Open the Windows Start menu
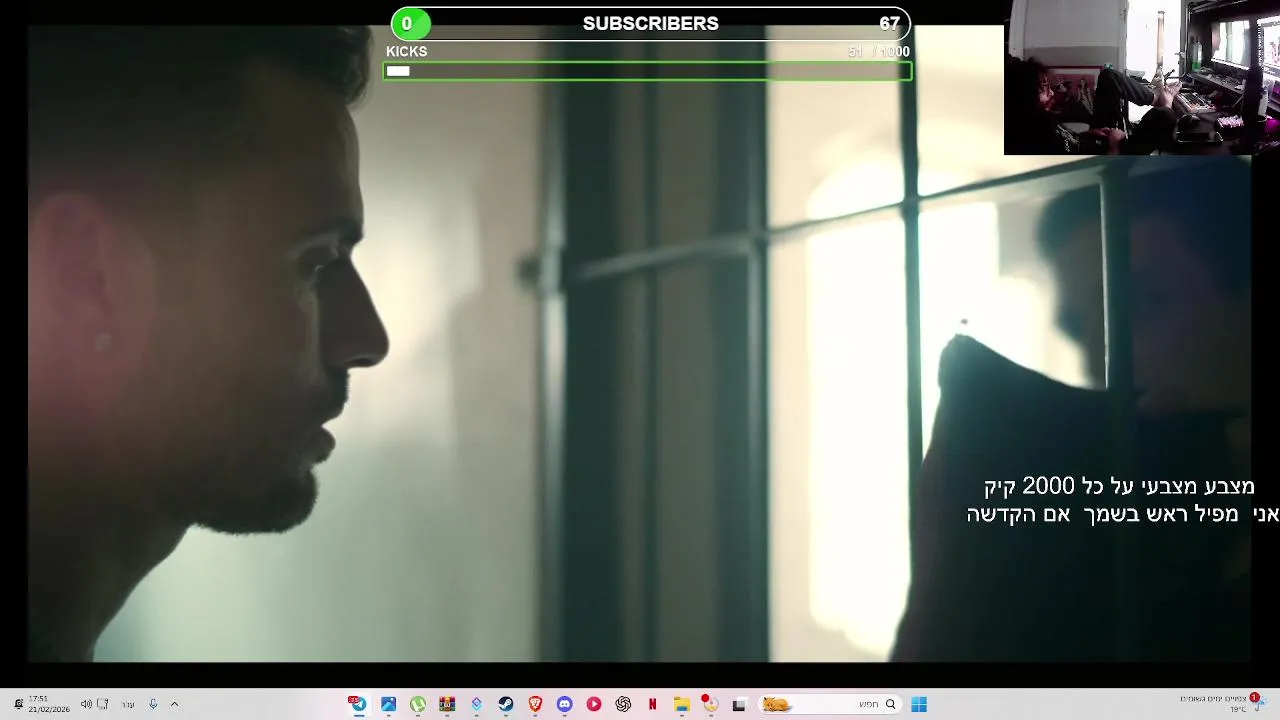Image resolution: width=1280 pixels, height=720 pixels. [x=918, y=704]
